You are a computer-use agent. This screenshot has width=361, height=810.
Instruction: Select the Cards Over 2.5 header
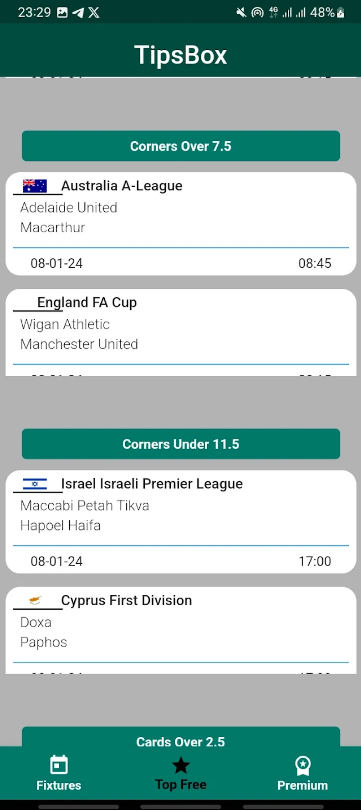click(181, 737)
